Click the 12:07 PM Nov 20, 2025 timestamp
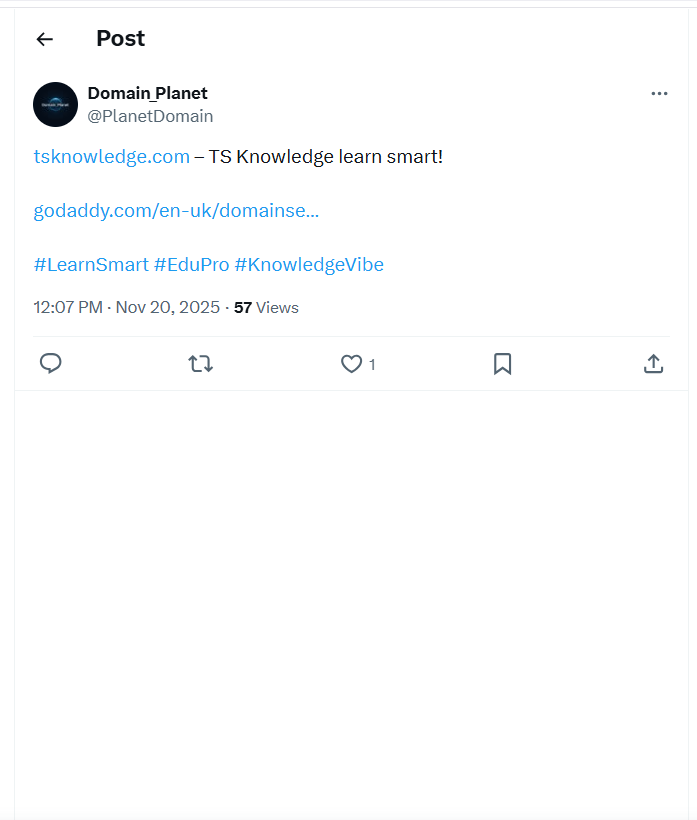The width and height of the screenshot is (697, 820). pos(126,308)
